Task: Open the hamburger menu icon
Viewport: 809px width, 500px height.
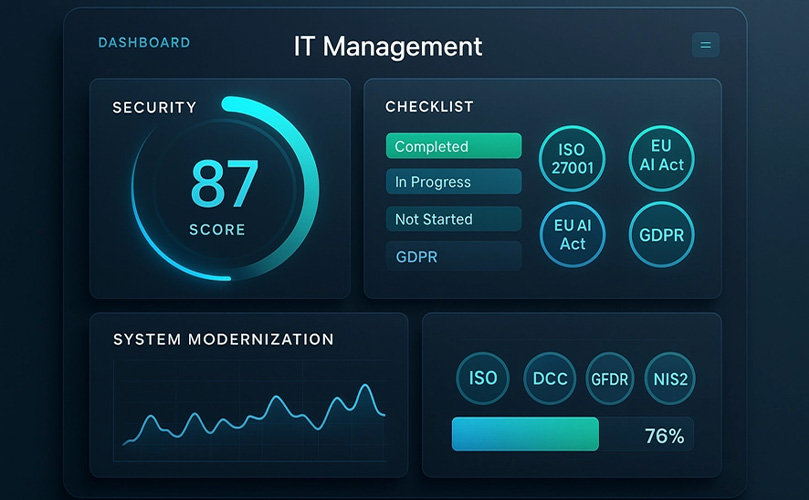Action: point(705,45)
